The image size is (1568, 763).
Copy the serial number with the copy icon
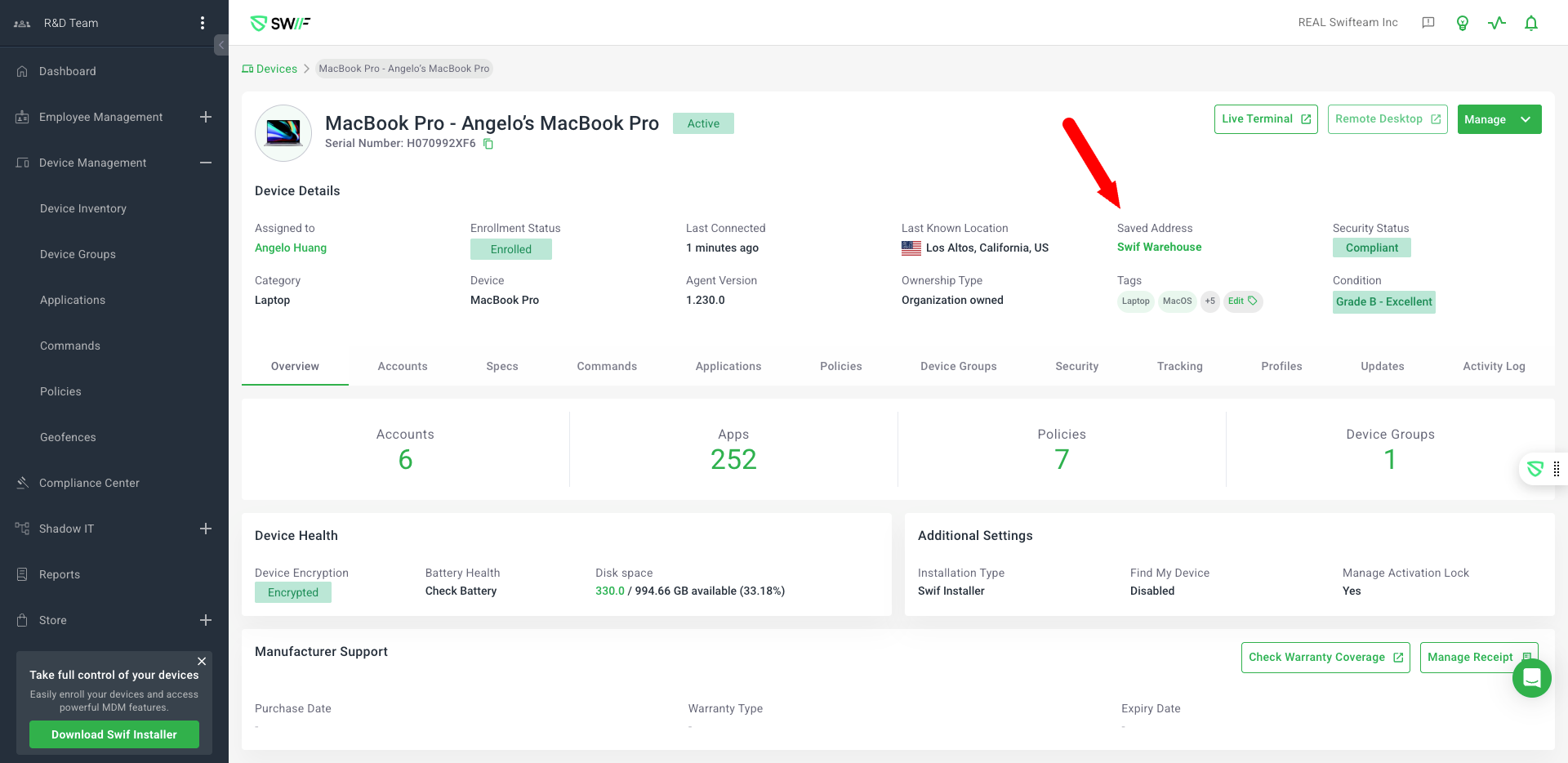488,144
